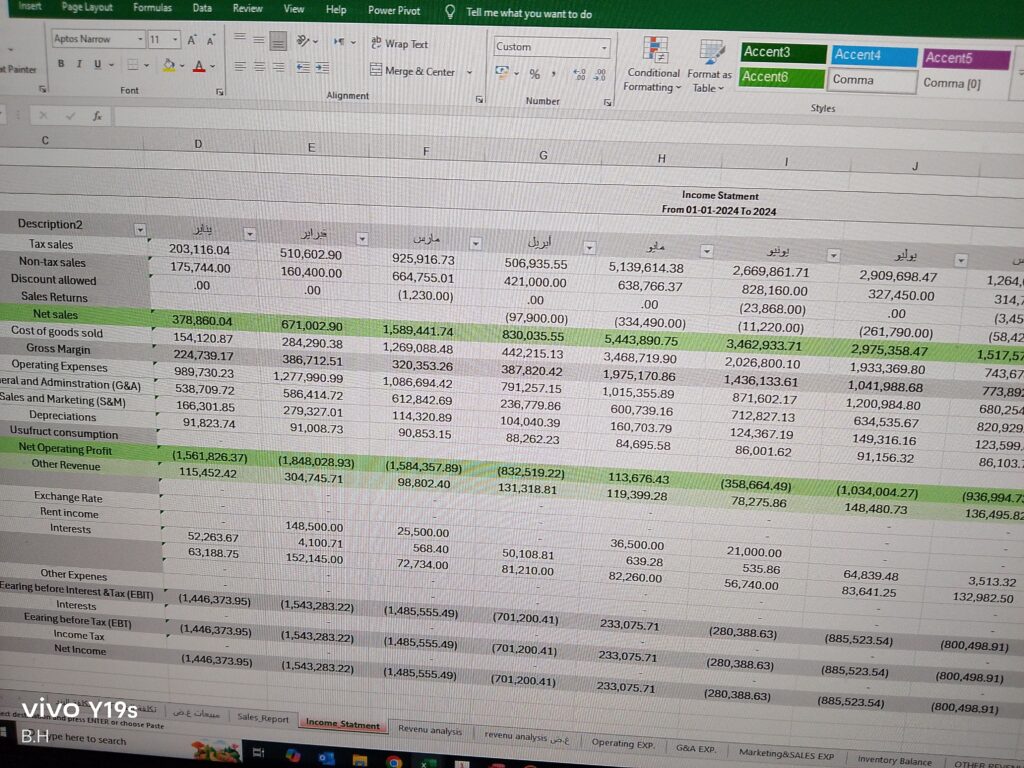Middle-align the cell contents

tap(259, 40)
